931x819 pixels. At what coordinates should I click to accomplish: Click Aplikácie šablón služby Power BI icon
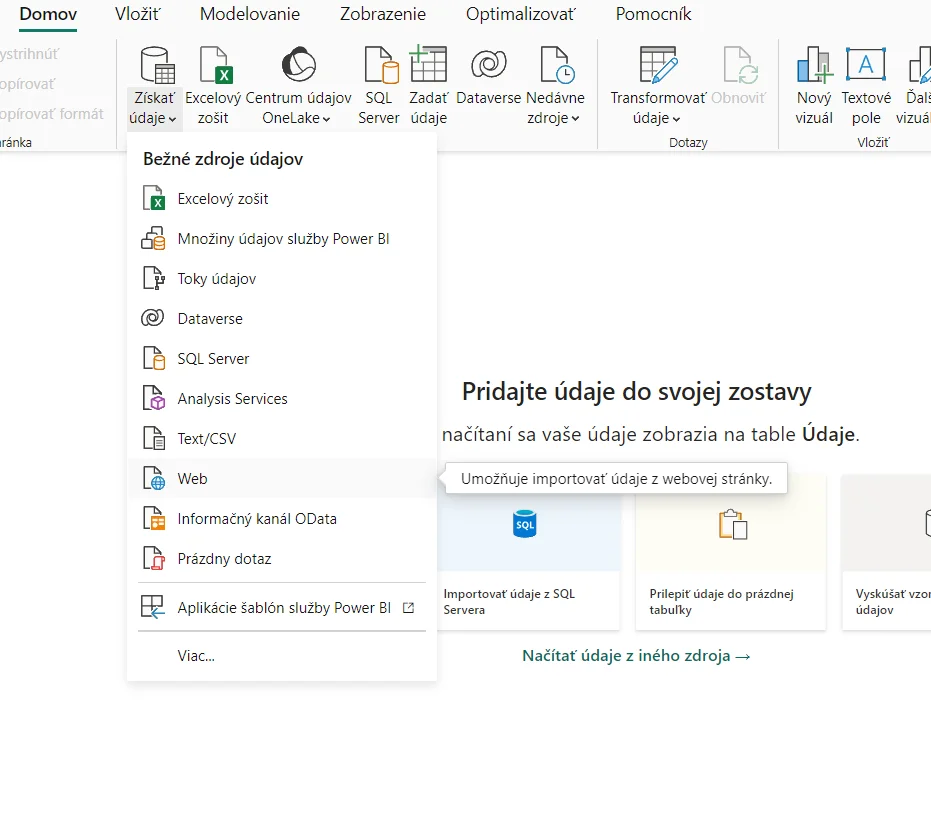(153, 608)
